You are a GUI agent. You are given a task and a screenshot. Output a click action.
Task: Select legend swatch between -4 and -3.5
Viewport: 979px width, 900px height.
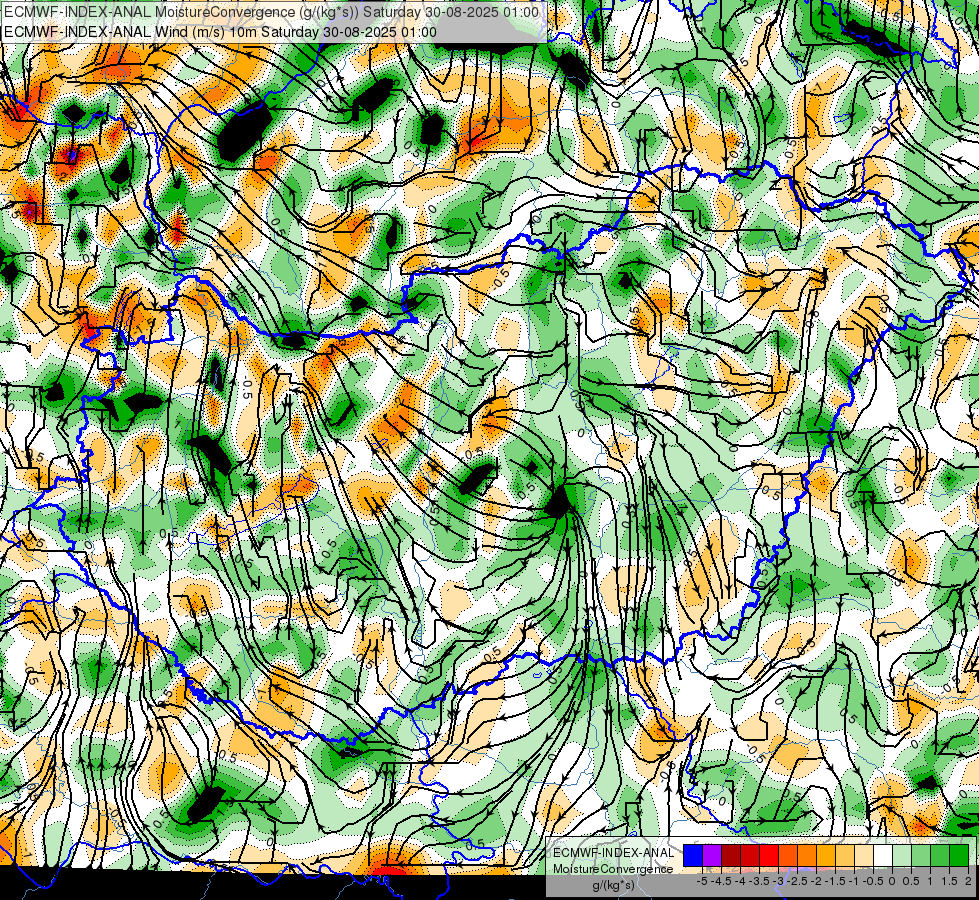(x=750, y=856)
